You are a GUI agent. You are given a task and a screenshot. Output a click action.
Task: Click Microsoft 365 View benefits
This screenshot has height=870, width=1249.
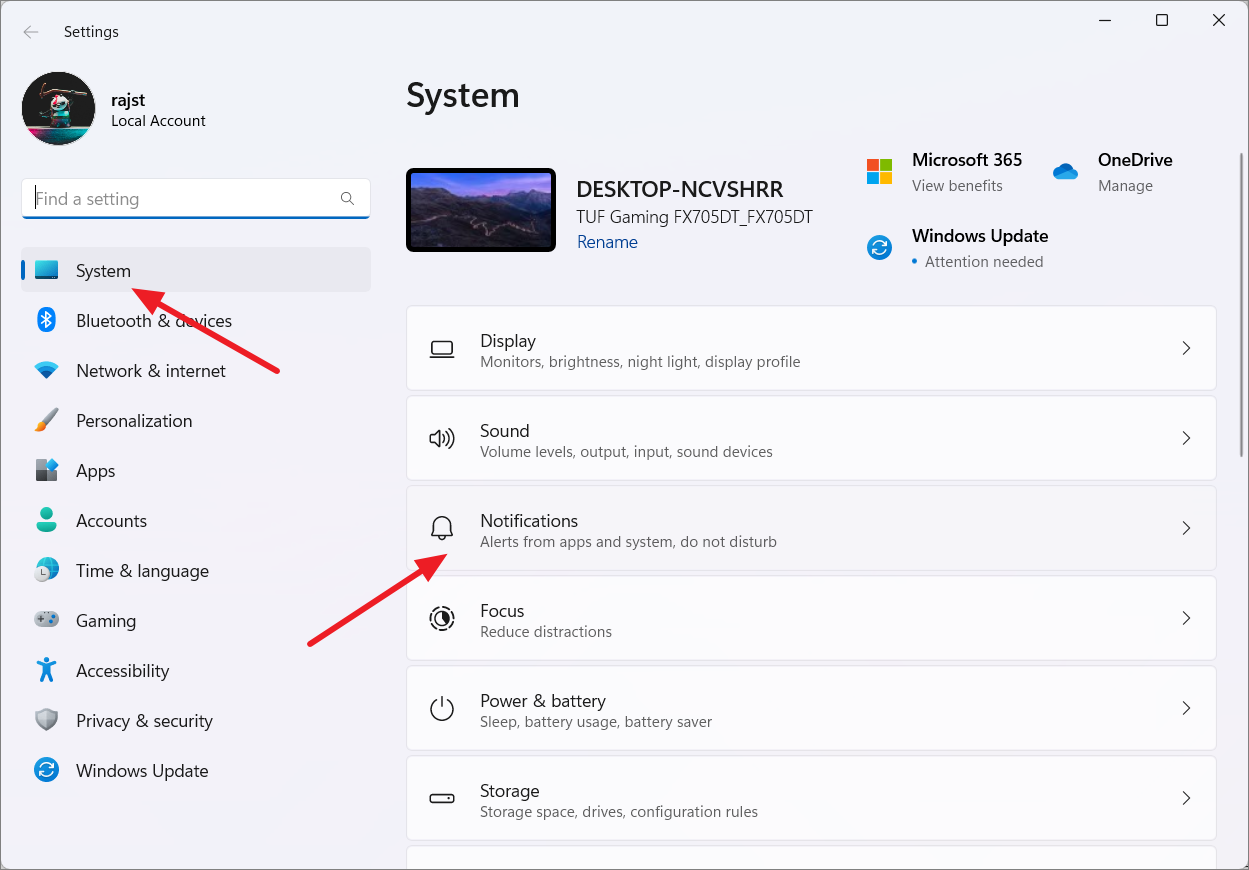pyautogui.click(x=957, y=186)
